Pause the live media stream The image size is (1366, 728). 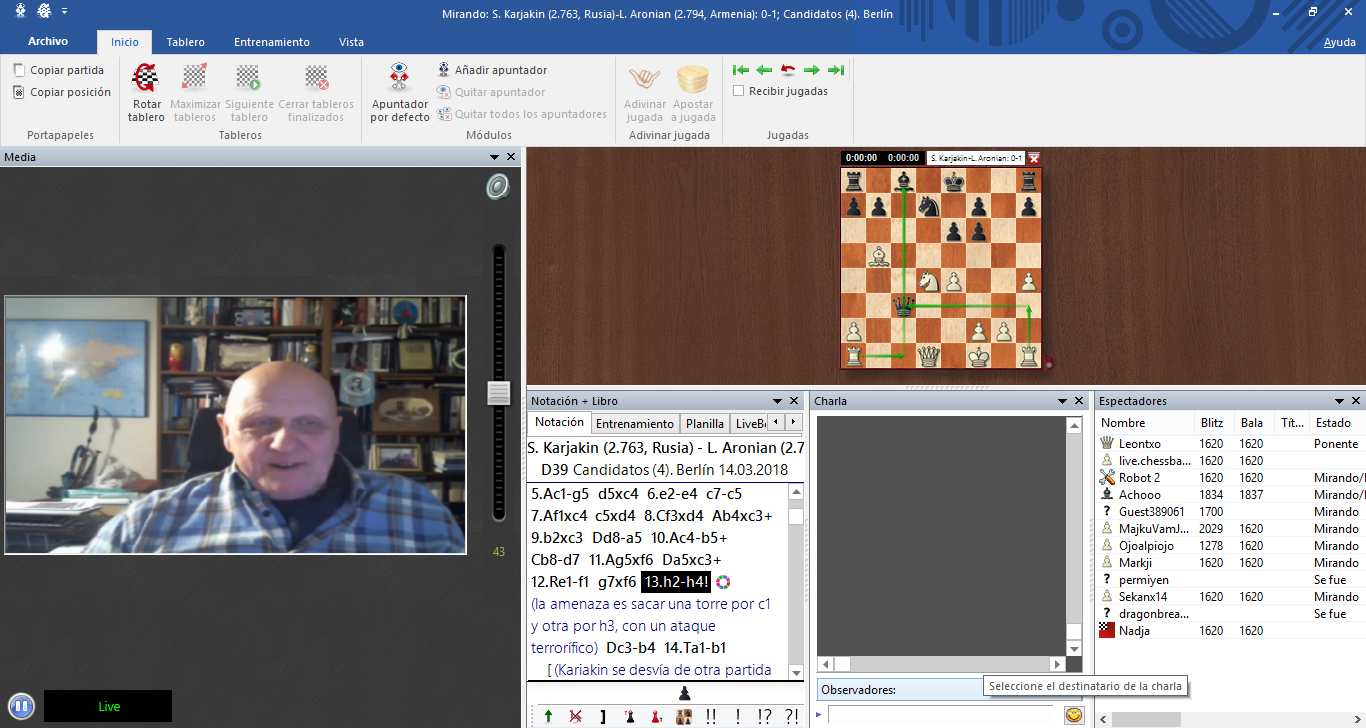pyautogui.click(x=21, y=706)
